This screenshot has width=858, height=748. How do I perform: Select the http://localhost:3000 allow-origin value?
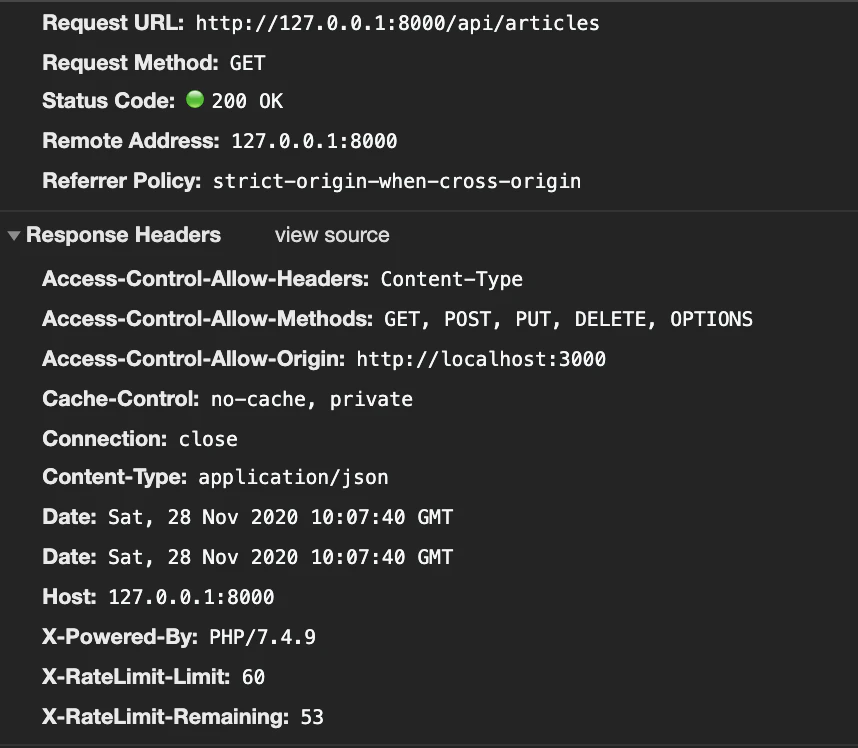click(x=481, y=359)
